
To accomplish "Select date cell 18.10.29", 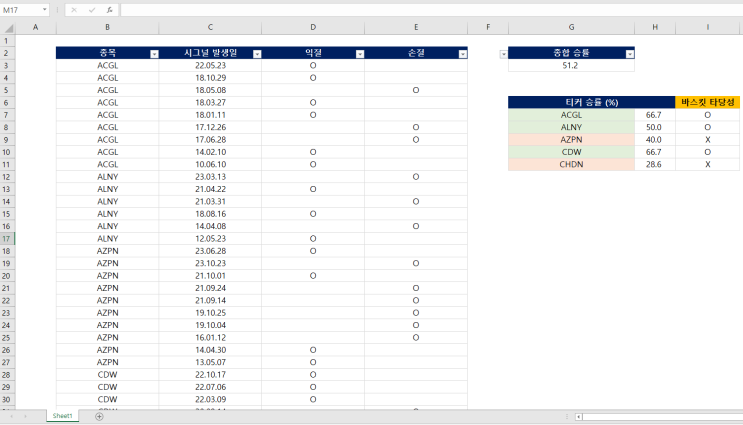I will click(210, 78).
